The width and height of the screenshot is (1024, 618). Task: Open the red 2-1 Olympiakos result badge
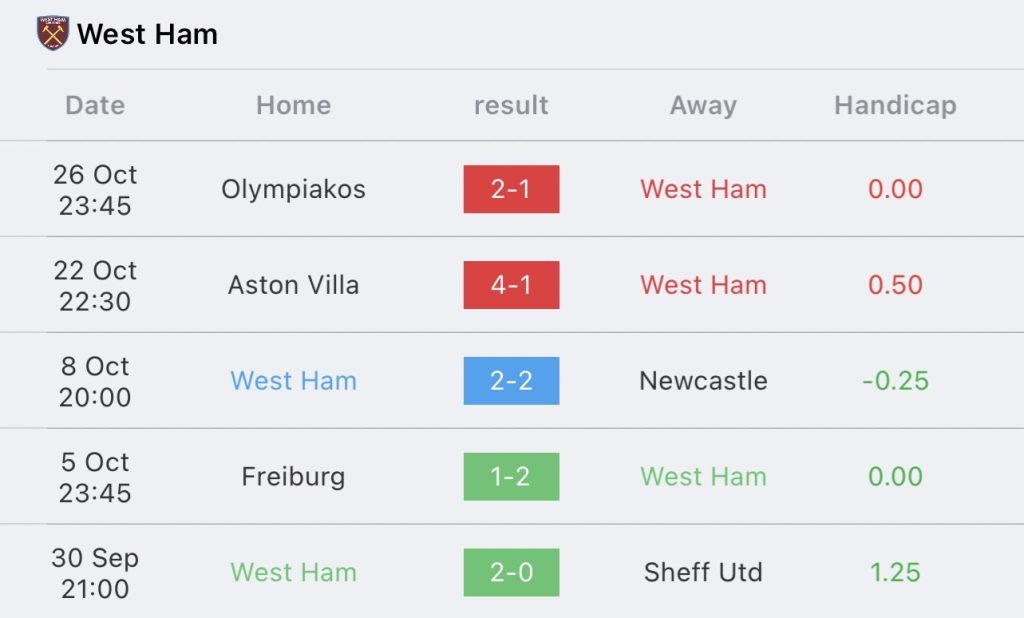(x=511, y=189)
